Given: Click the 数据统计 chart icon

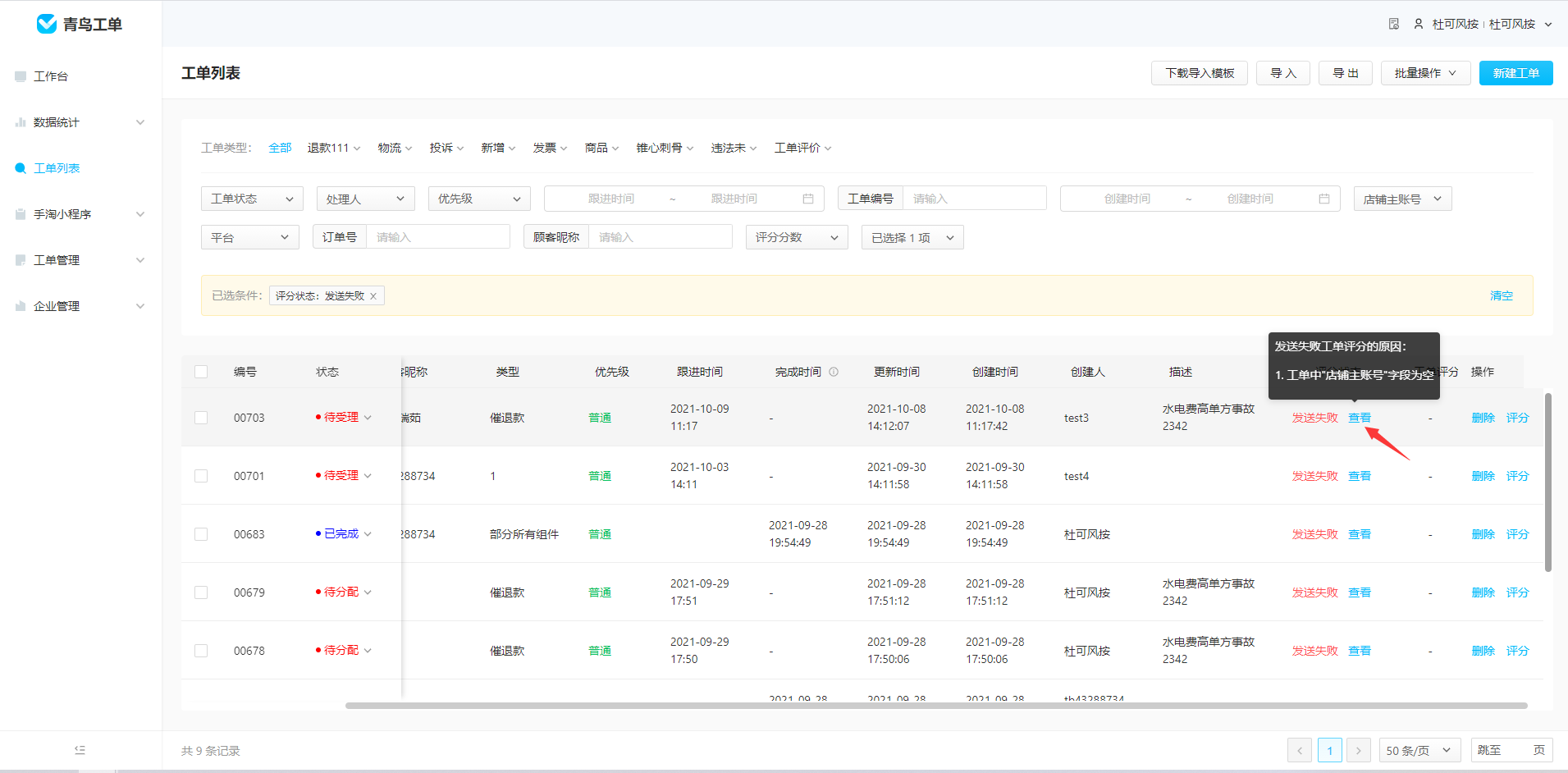Looking at the screenshot, I should point(21,122).
